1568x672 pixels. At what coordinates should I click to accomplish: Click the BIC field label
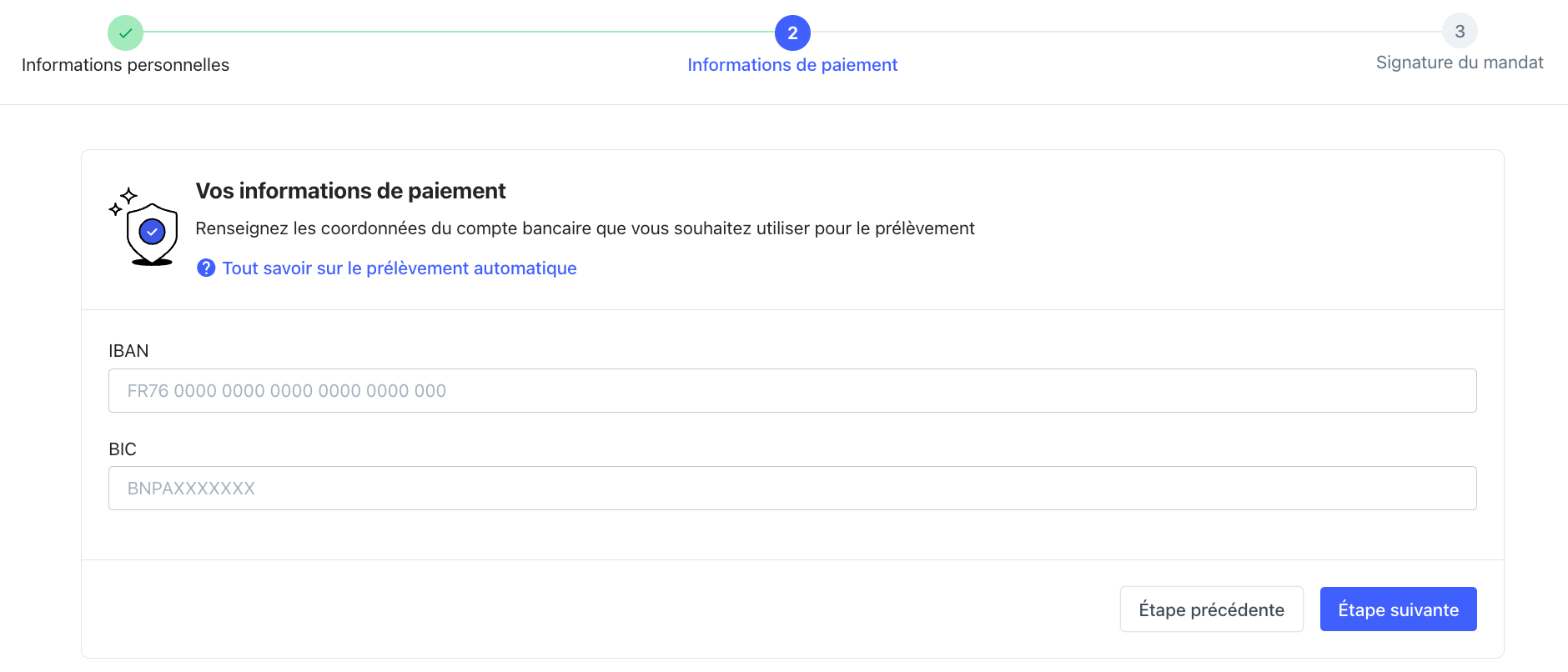123,449
